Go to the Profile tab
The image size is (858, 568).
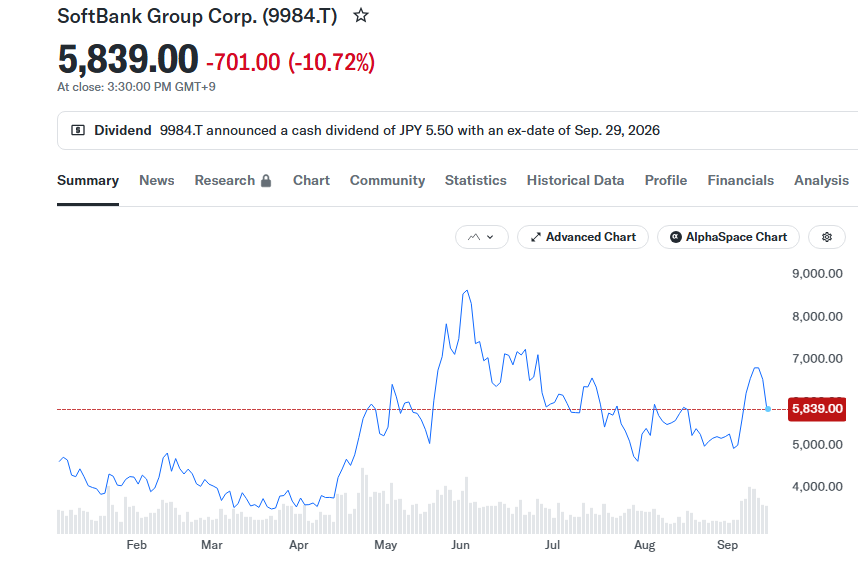(x=666, y=181)
